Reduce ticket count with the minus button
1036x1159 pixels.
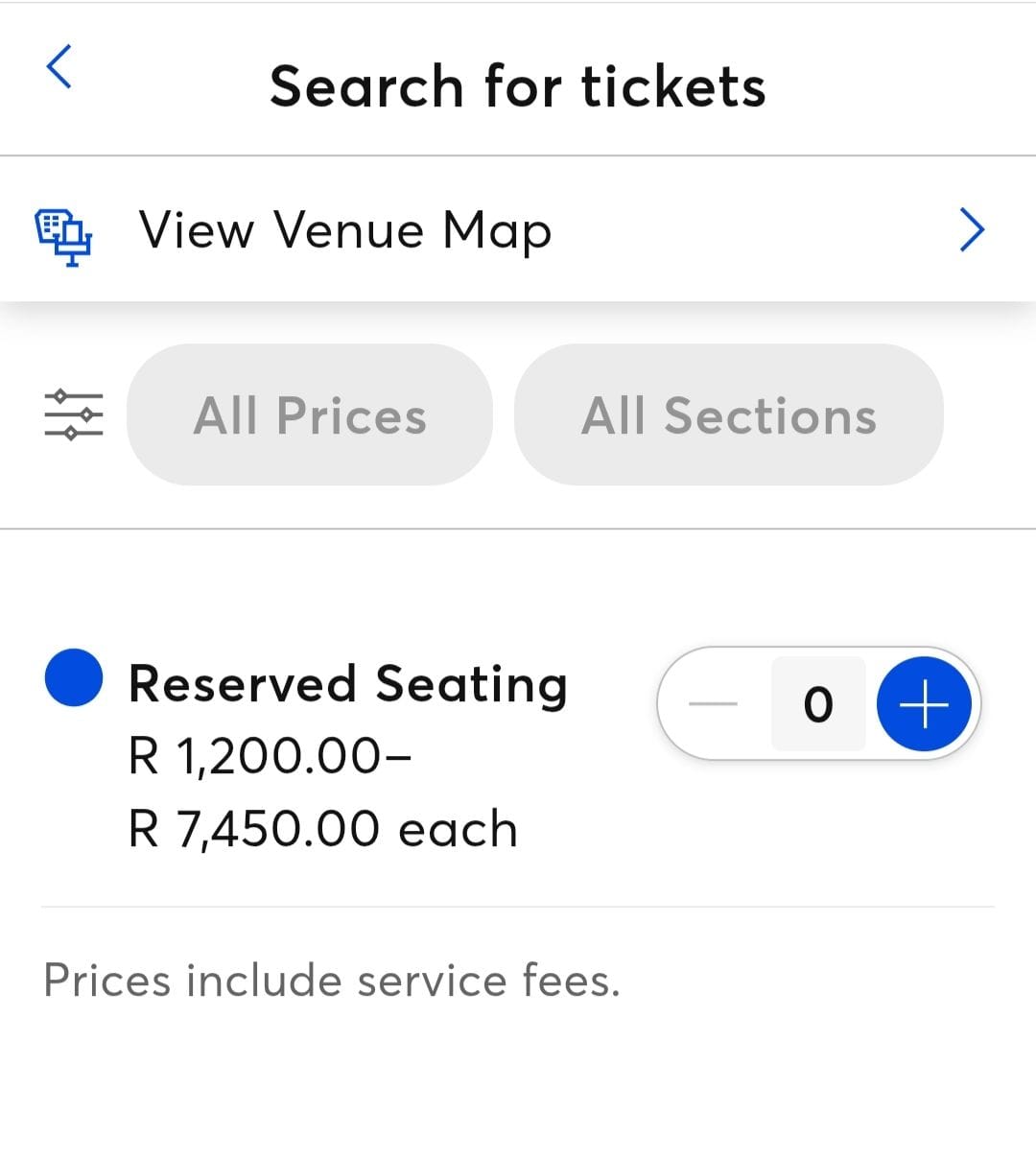tap(714, 704)
